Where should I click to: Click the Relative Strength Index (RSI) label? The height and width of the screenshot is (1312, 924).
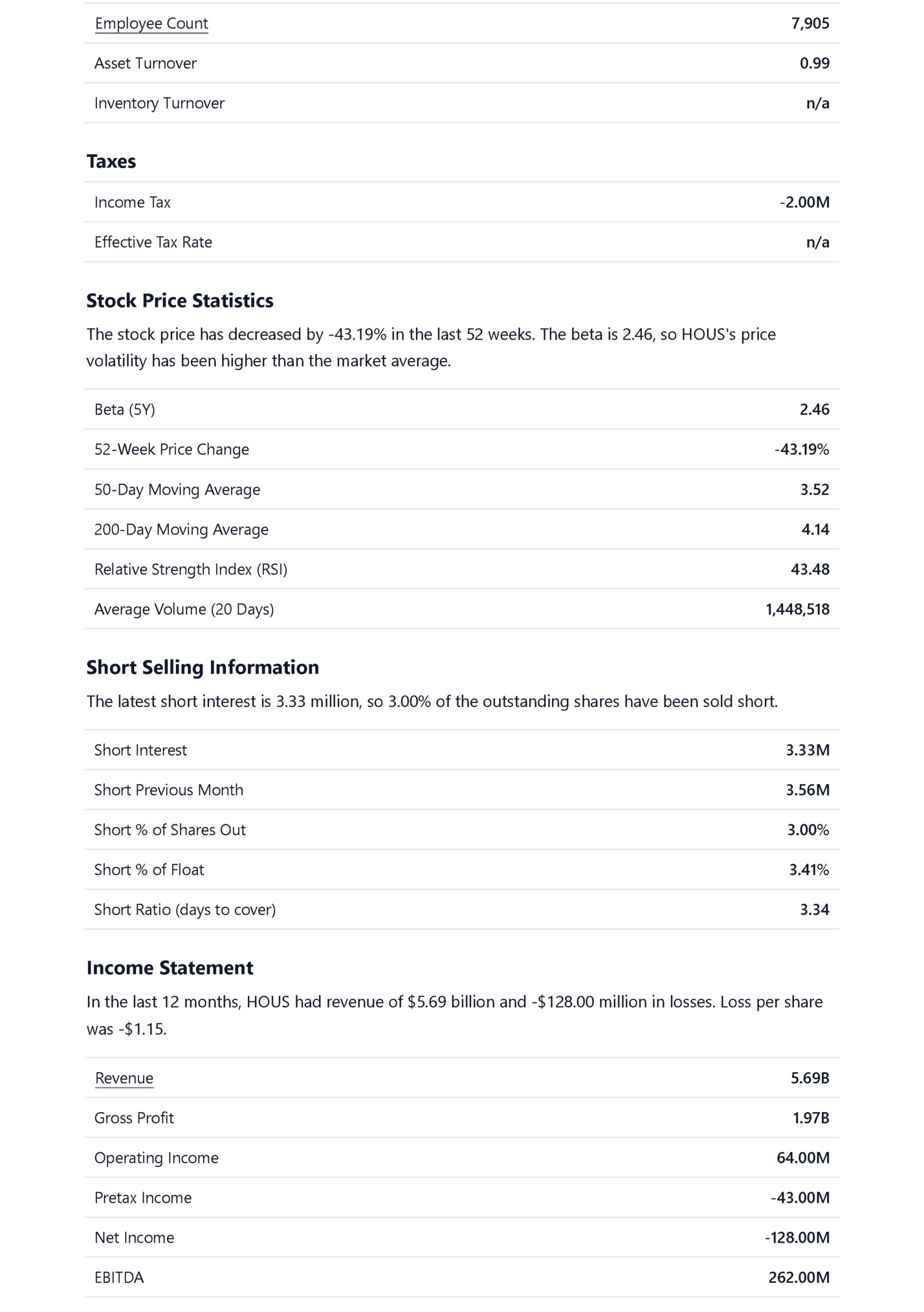tap(191, 569)
